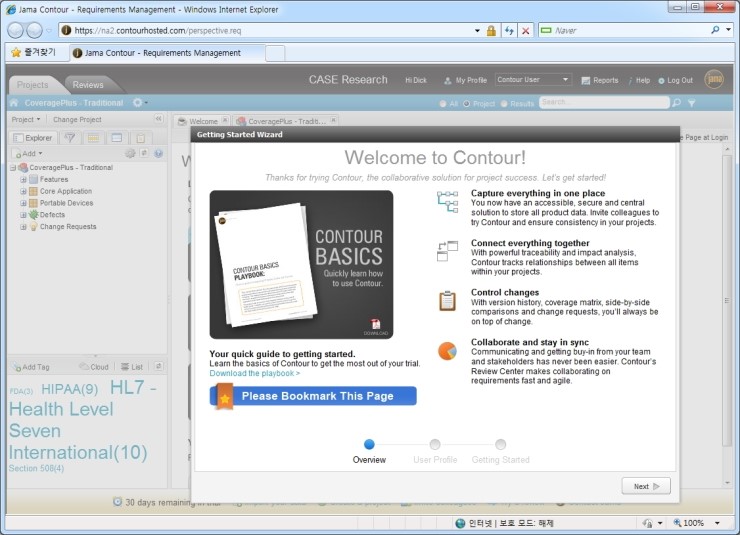Select the All search scope radio

[x=442, y=104]
